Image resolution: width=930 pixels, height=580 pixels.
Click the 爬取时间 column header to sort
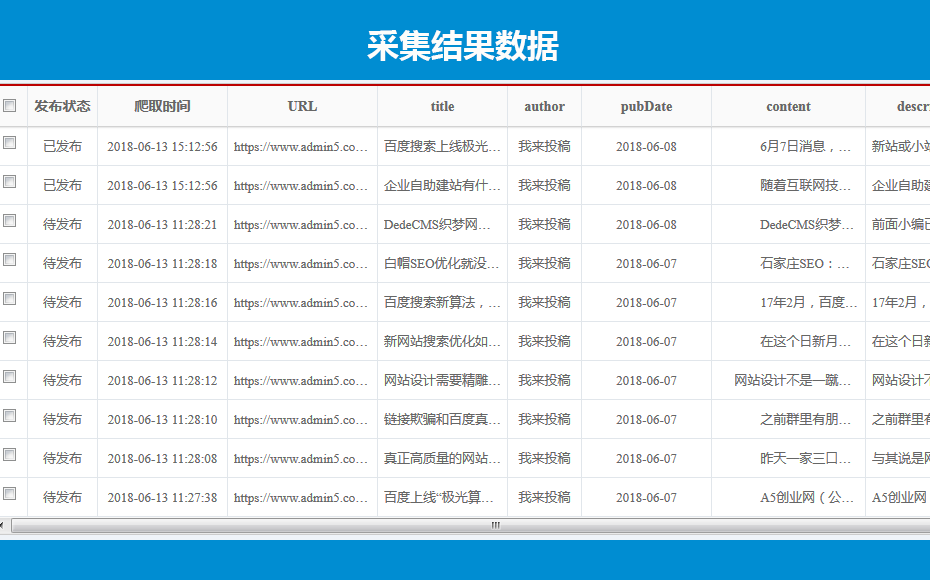[162, 106]
